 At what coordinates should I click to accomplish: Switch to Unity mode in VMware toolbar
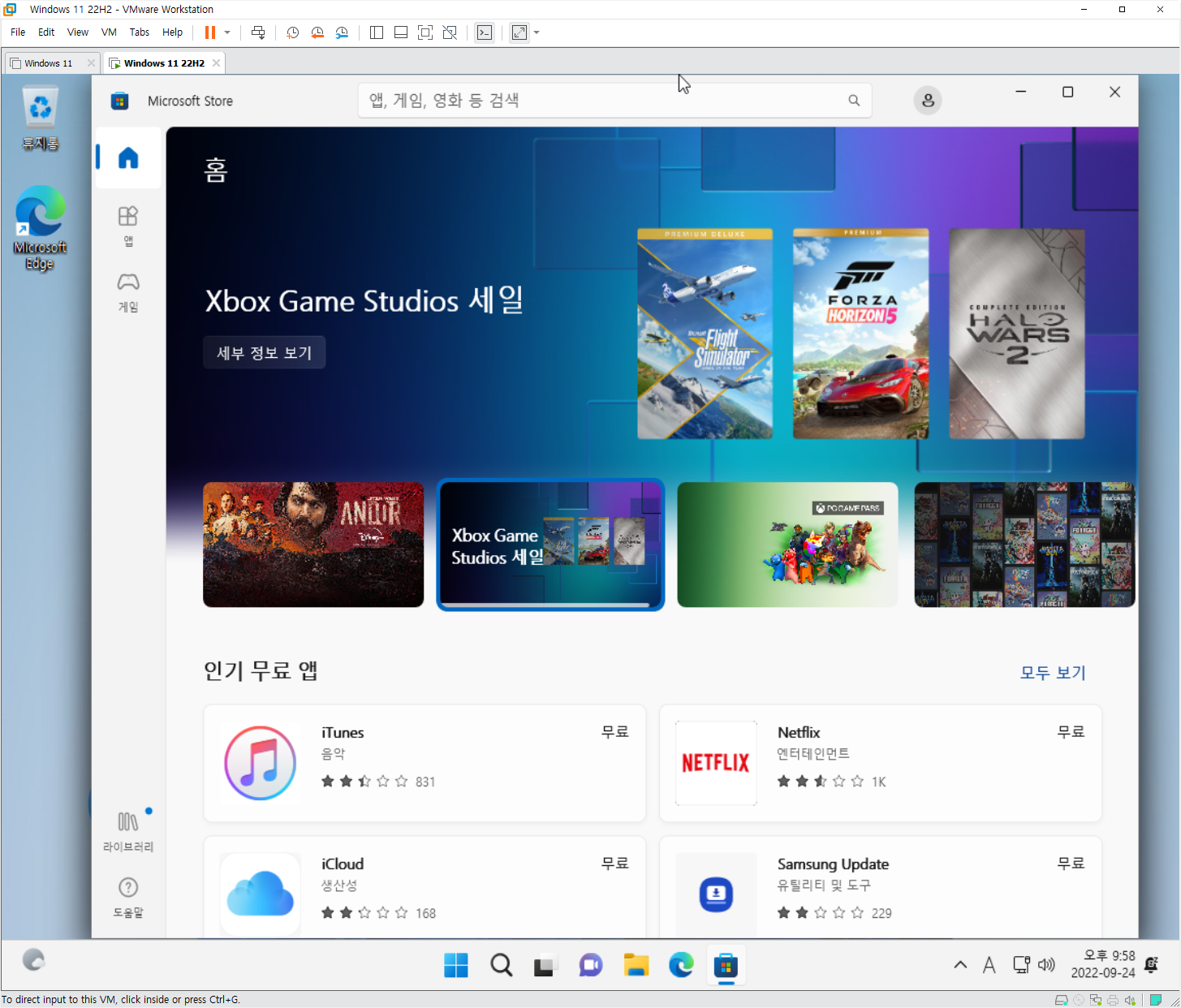coord(450,32)
